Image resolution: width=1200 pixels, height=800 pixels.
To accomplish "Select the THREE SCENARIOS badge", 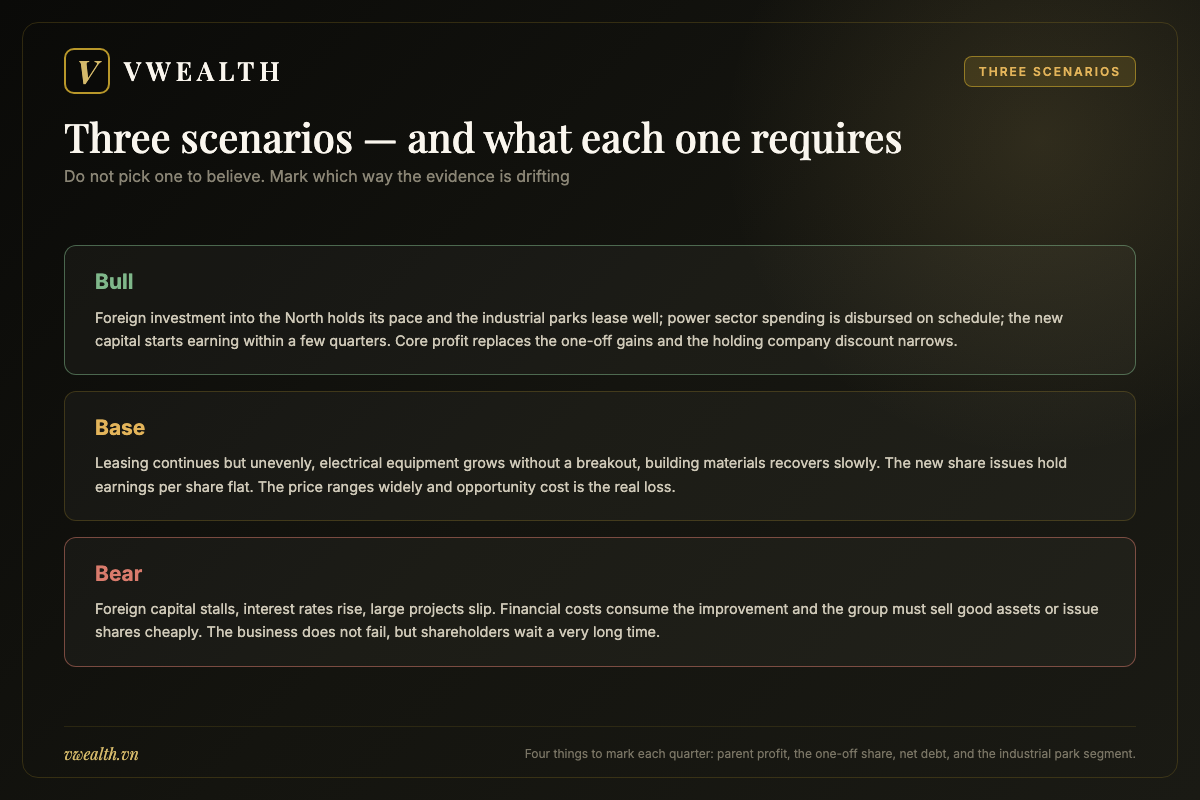I will 1050,72.
